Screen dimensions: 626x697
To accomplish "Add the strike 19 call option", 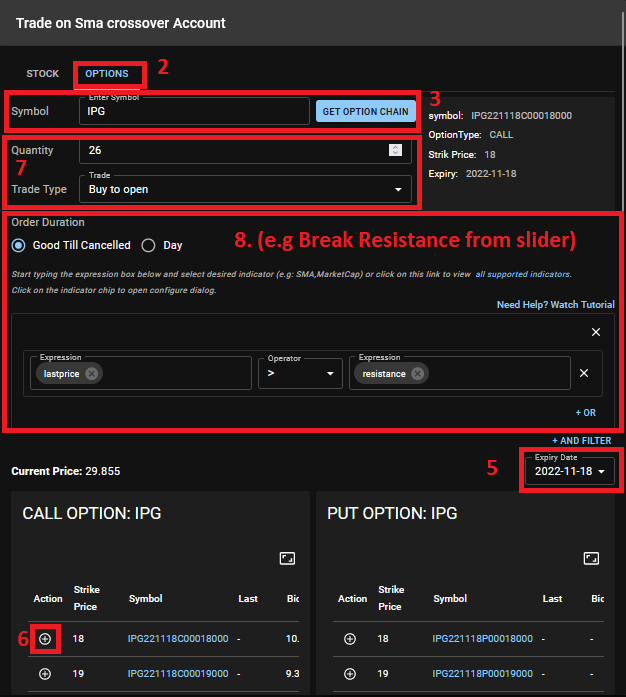I will click(44, 674).
